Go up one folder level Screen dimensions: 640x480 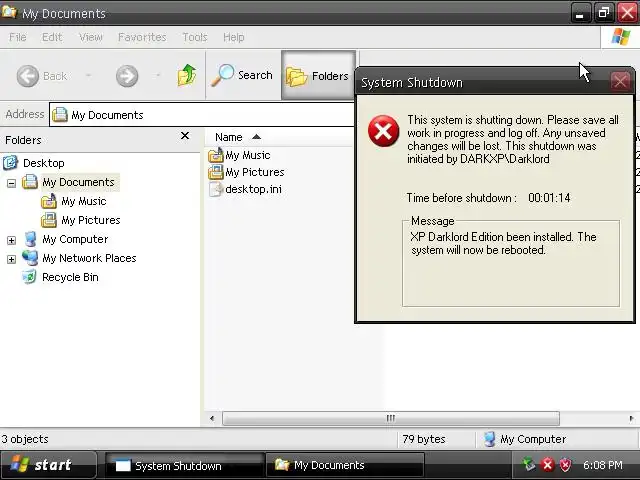pos(187,76)
